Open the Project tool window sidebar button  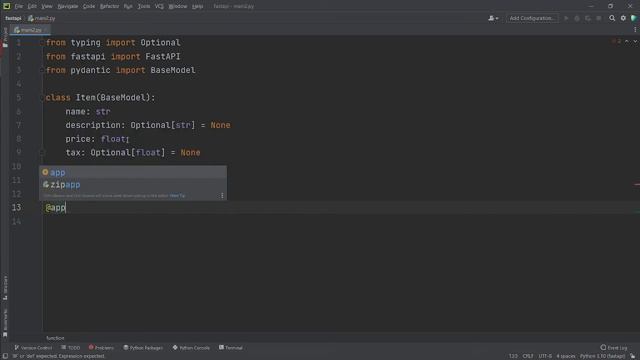[x=5, y=38]
